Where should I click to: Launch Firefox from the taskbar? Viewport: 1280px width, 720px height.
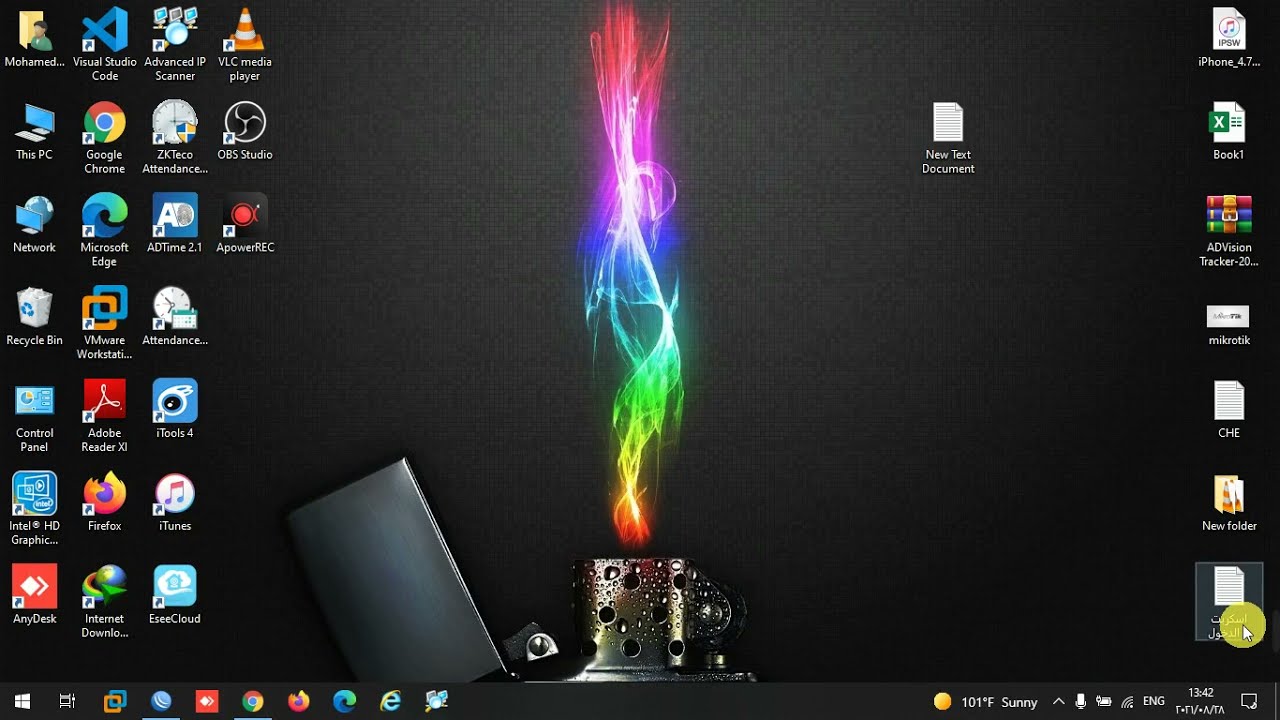[x=298, y=701]
